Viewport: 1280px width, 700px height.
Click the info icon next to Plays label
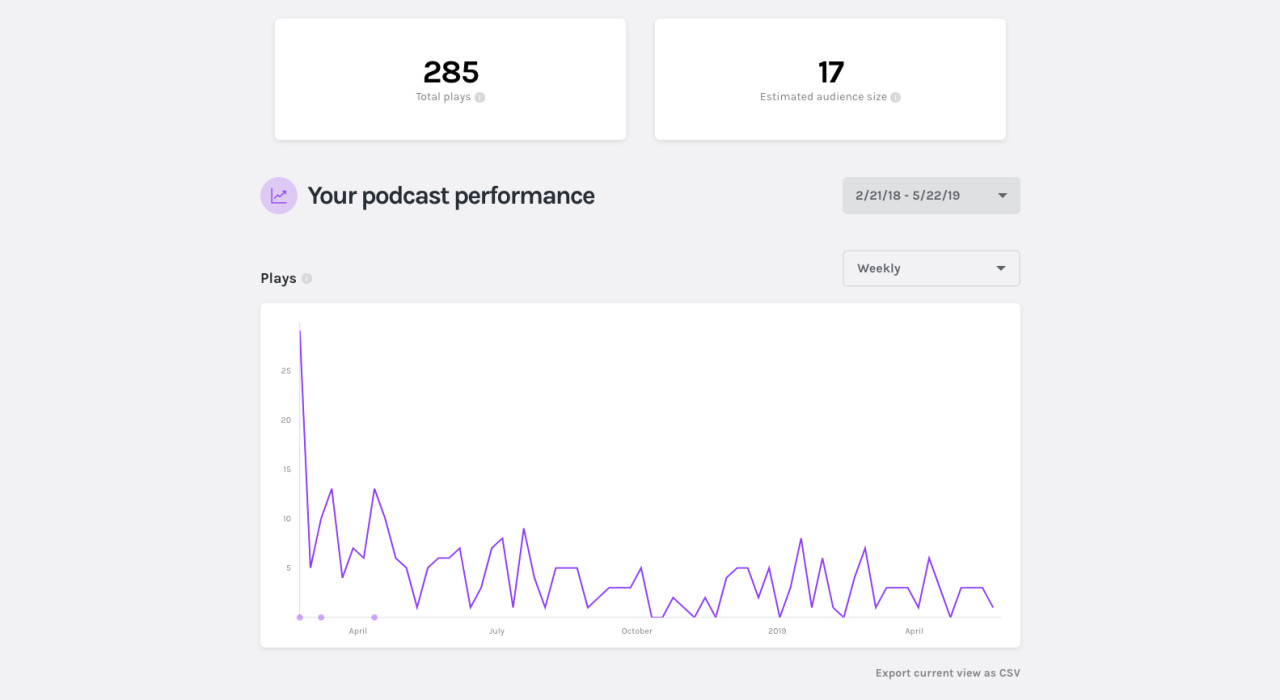[307, 279]
